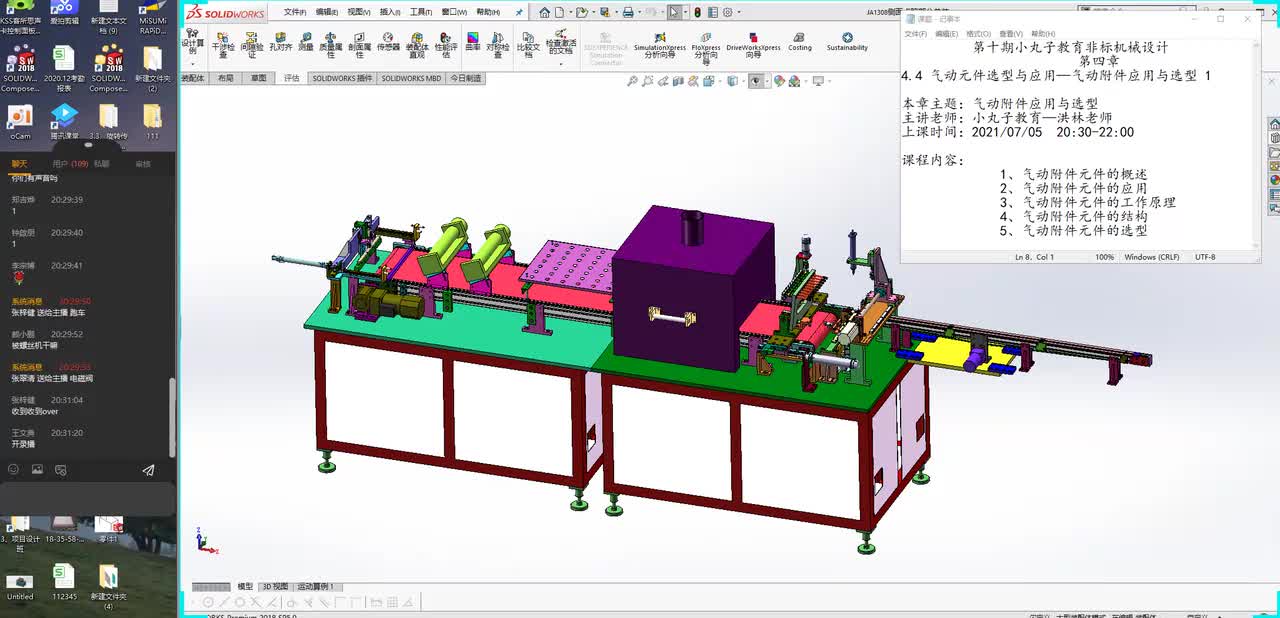Open 对称检查 symmetry check
The width and height of the screenshot is (1280, 618).
tap(497, 45)
